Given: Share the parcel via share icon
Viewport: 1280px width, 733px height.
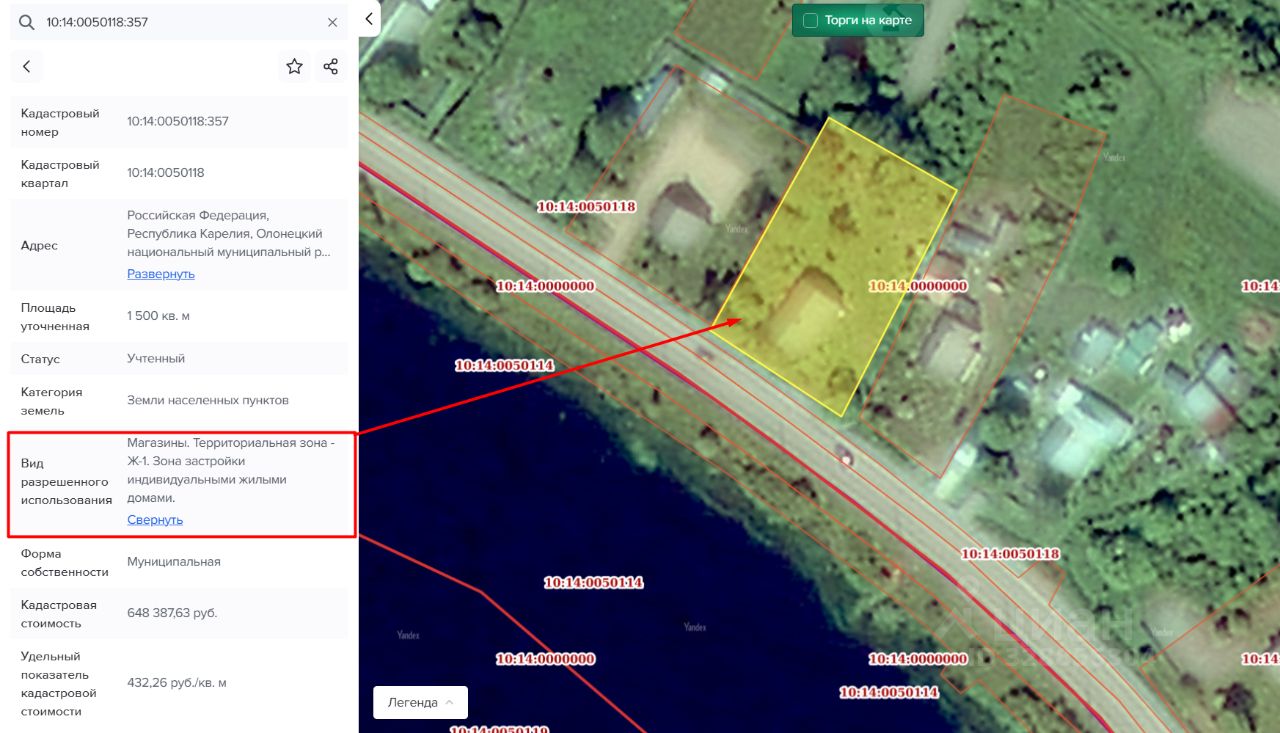Looking at the screenshot, I should tap(331, 67).
